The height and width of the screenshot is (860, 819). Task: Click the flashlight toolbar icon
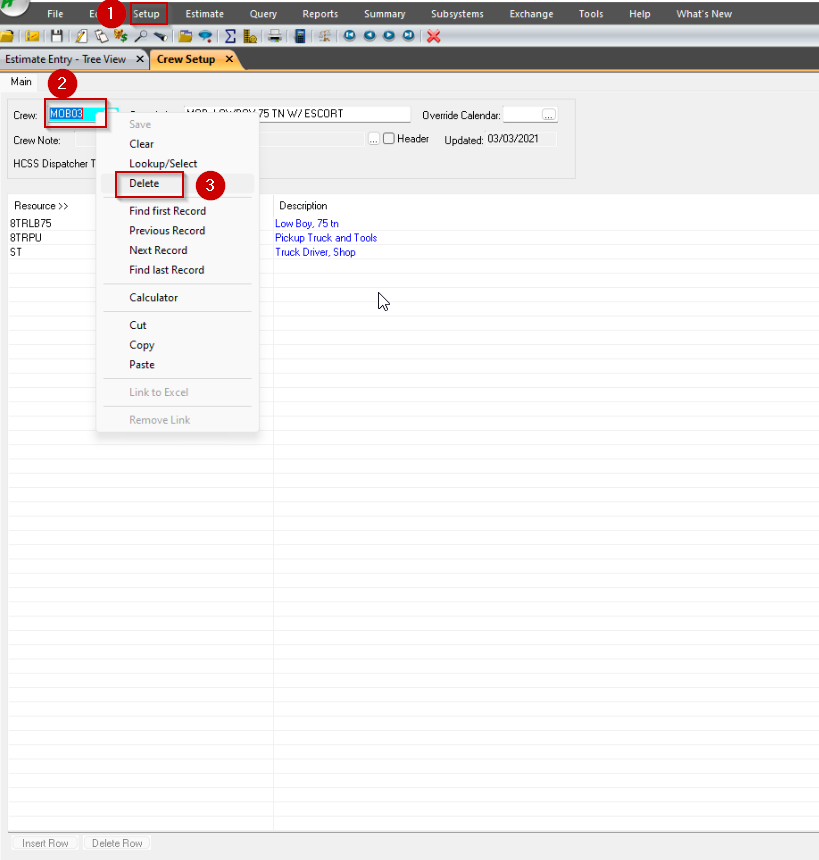point(160,36)
